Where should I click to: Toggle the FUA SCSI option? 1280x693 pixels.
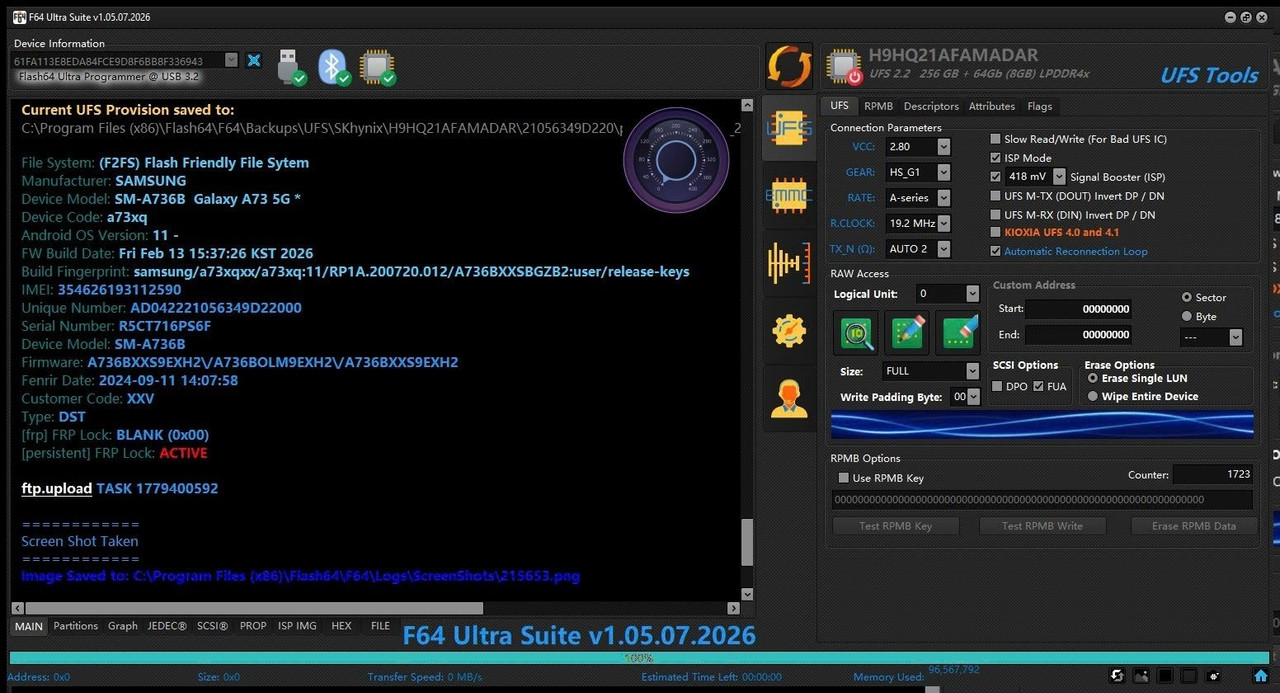tap(1038, 386)
